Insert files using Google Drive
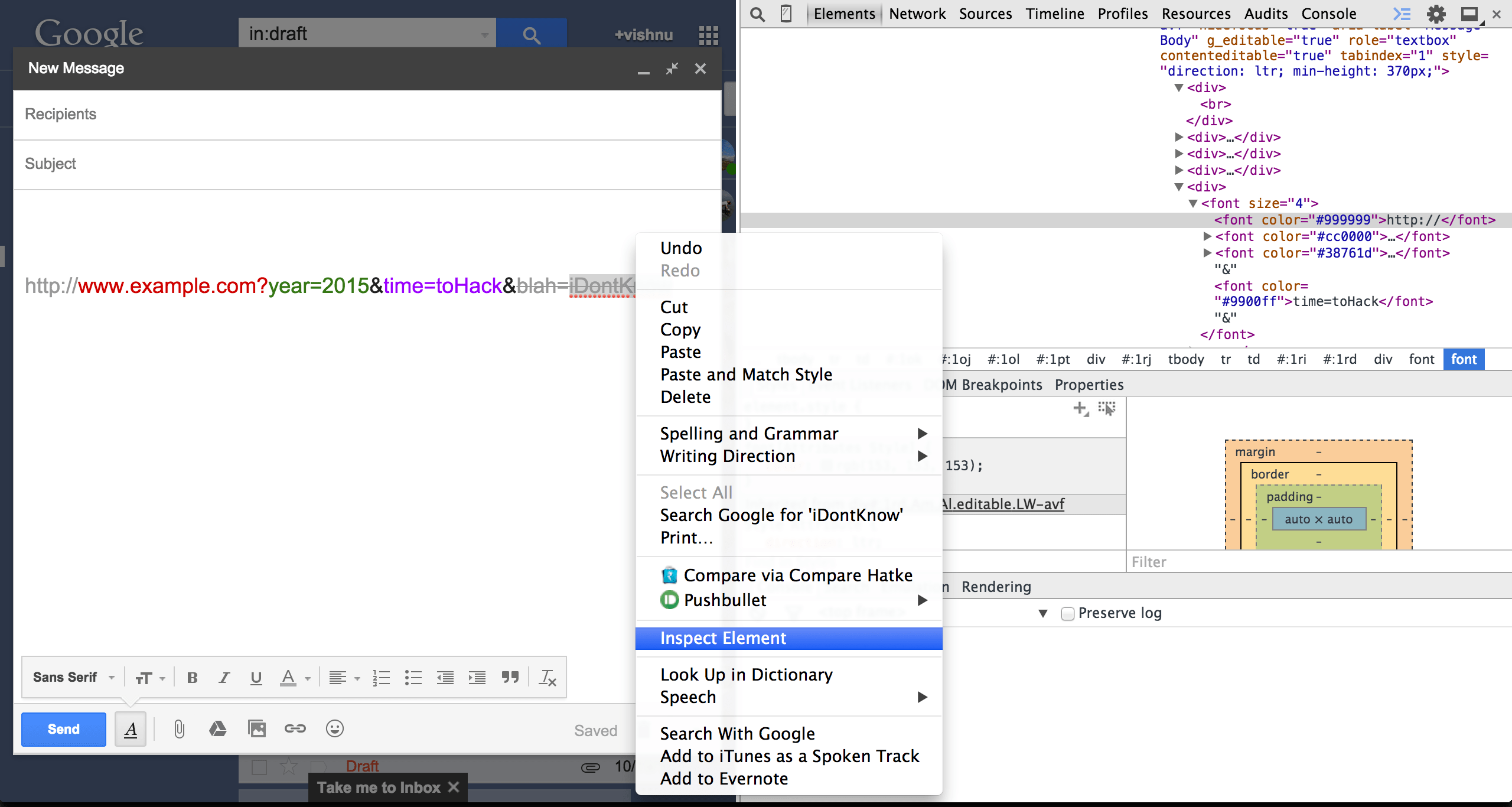Image resolution: width=1512 pixels, height=807 pixels. [x=217, y=729]
